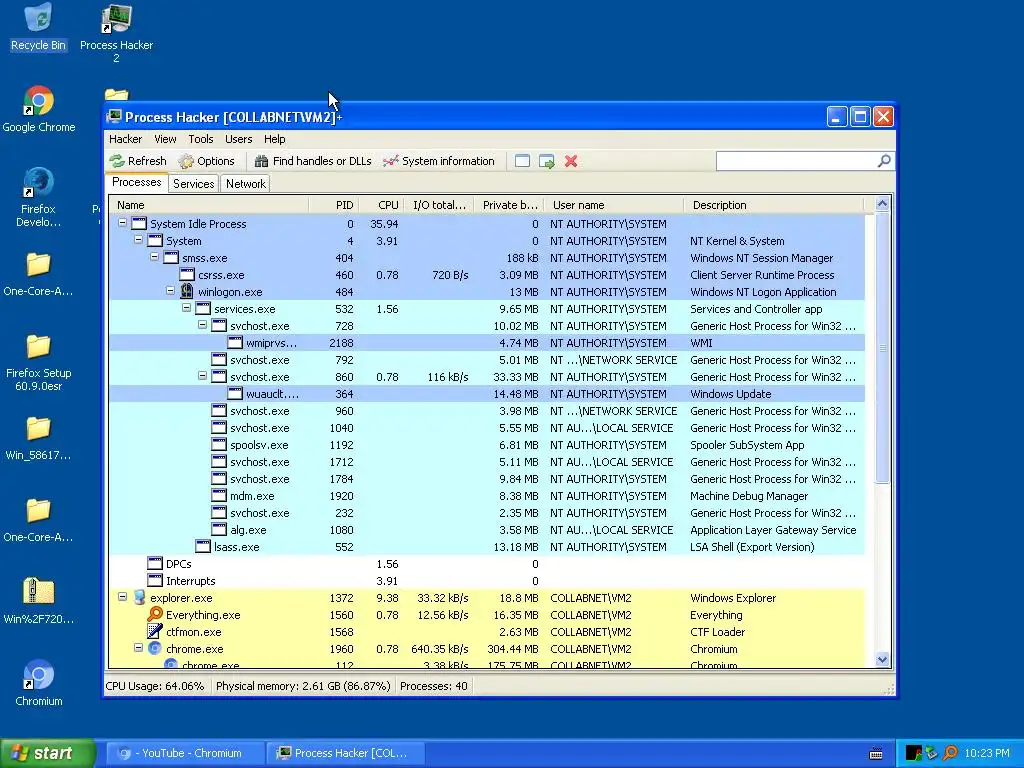Screen dimensions: 1024x768
Task: Sort by the Description column header
Action: [773, 205]
